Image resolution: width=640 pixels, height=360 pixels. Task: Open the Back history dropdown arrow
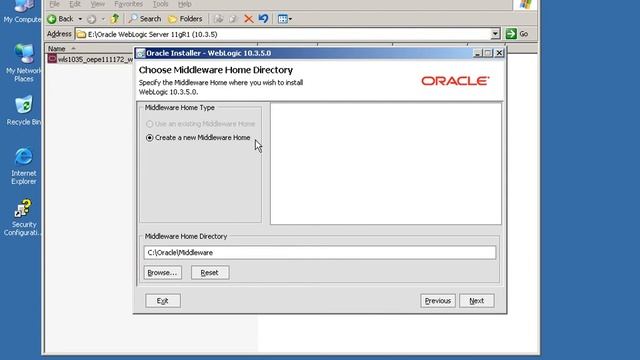(80, 19)
